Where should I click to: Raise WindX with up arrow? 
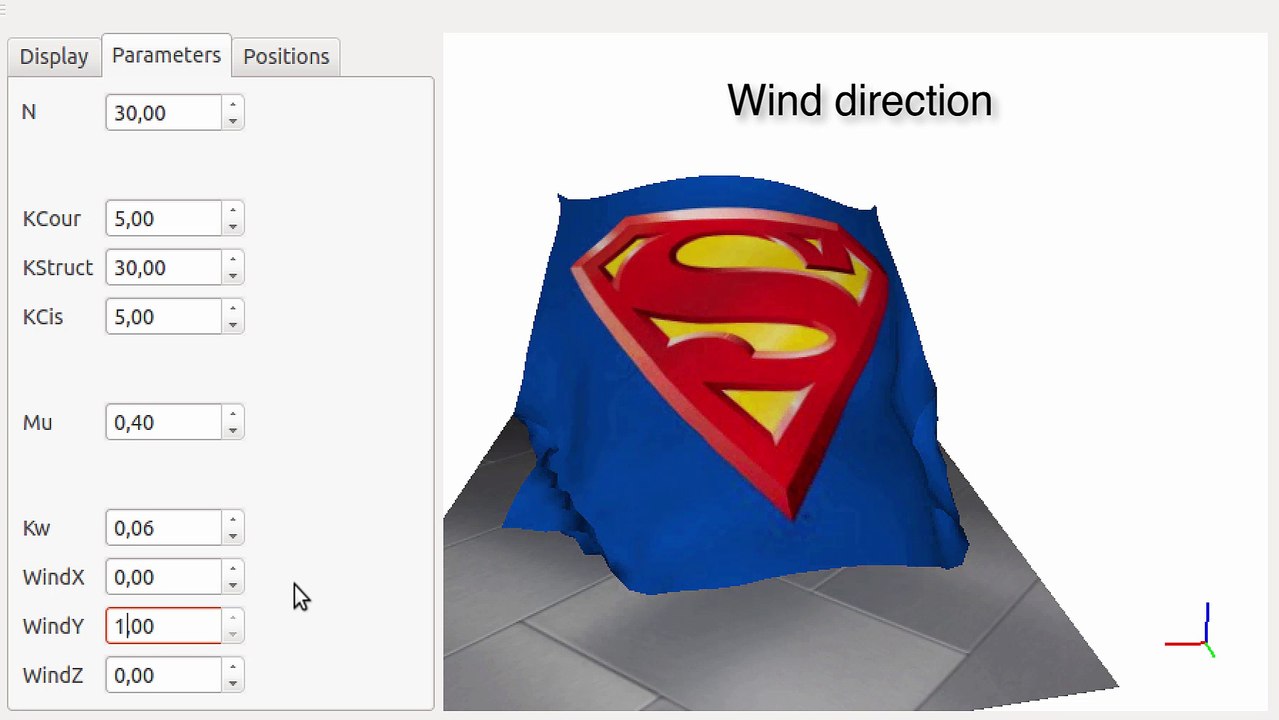[232, 568]
